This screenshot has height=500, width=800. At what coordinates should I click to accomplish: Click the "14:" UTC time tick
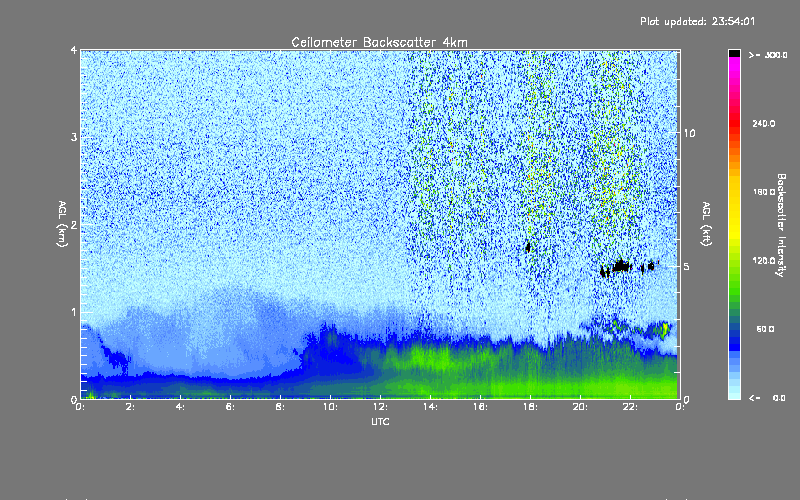coord(430,407)
